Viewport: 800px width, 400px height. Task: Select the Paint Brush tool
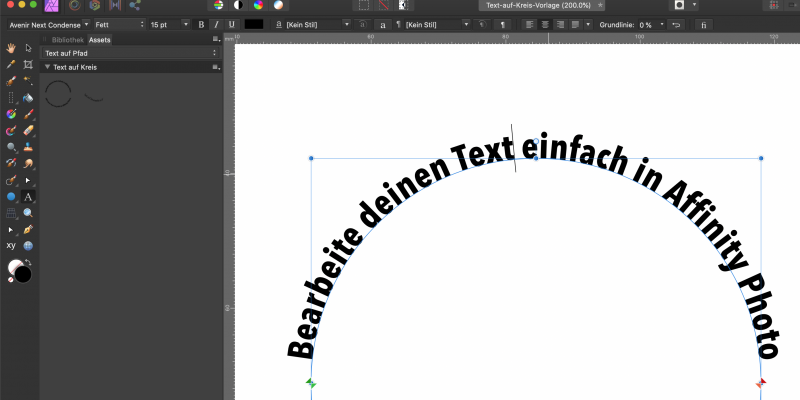click(28, 114)
